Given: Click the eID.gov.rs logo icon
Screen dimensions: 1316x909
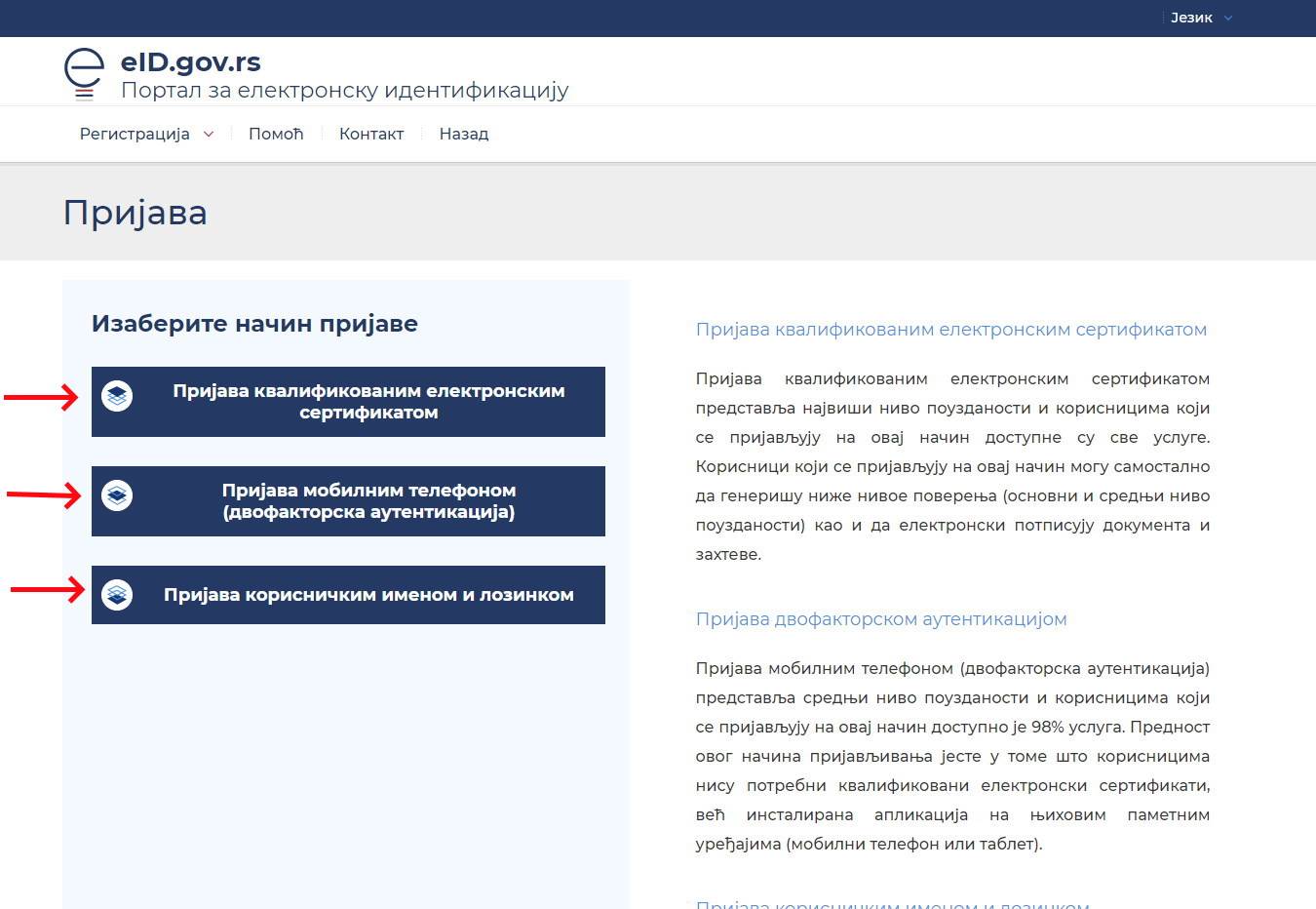Looking at the screenshot, I should [83, 66].
